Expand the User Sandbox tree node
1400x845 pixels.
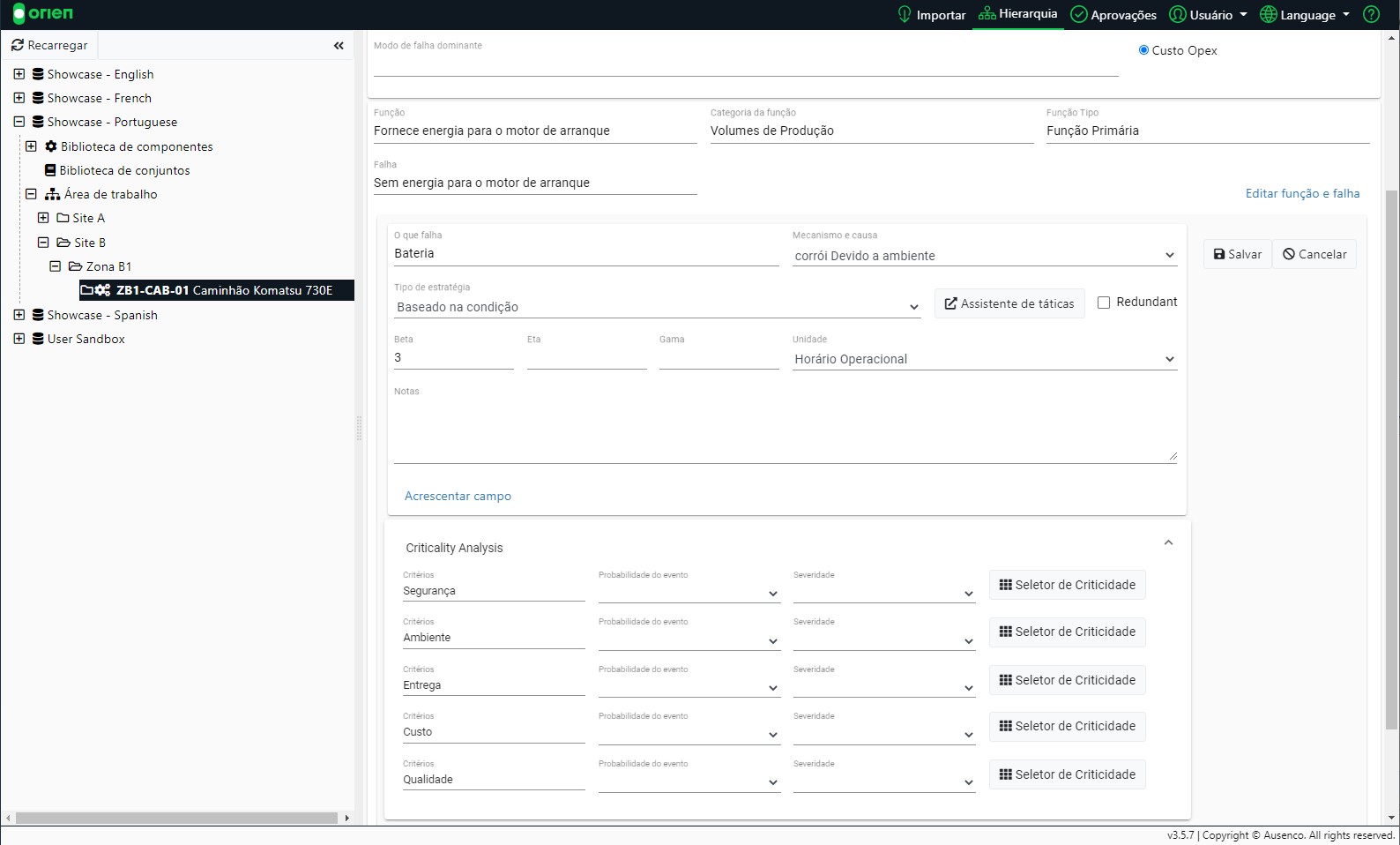click(x=19, y=339)
